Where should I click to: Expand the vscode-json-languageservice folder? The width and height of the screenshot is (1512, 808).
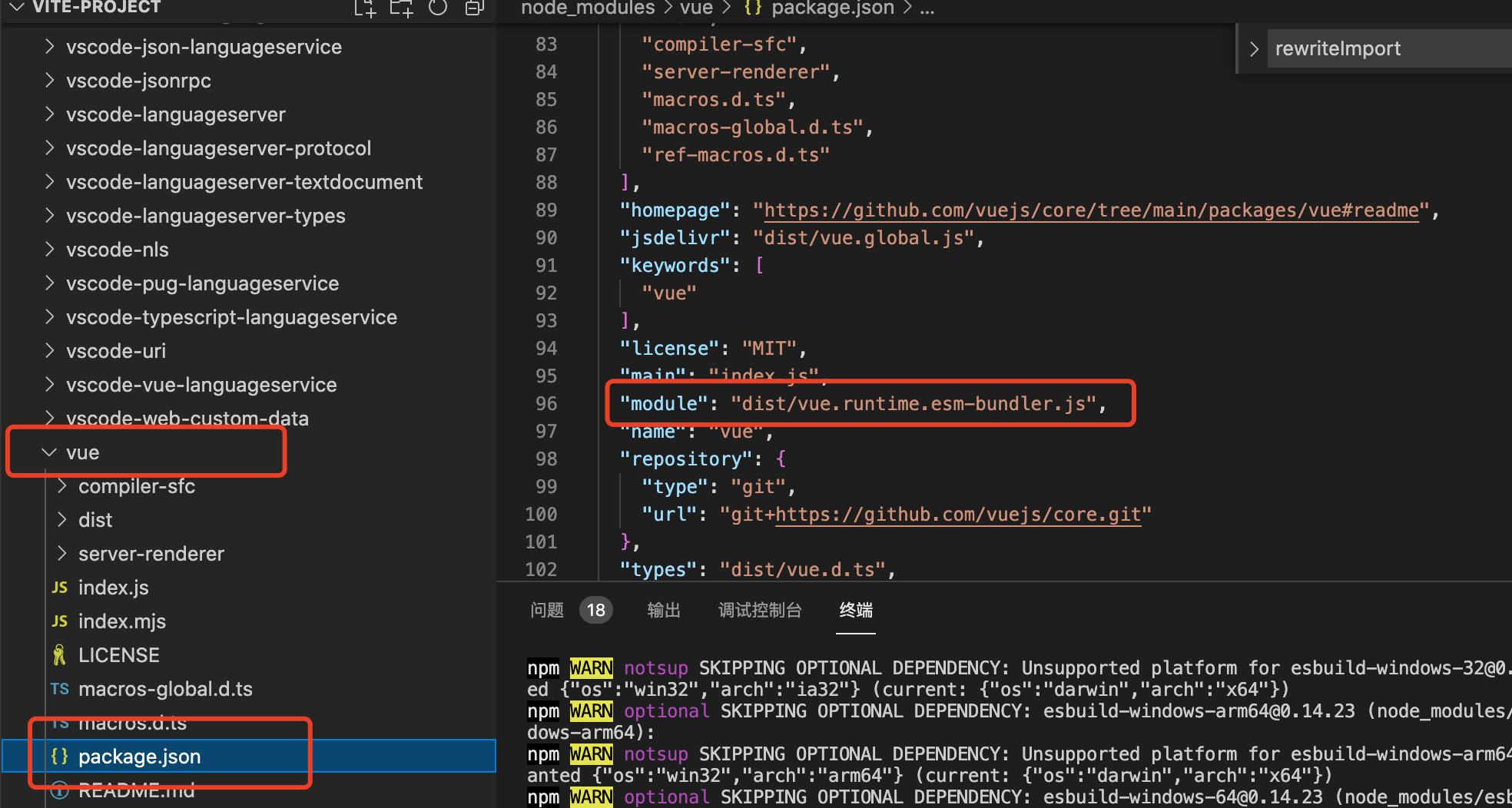pyautogui.click(x=50, y=47)
